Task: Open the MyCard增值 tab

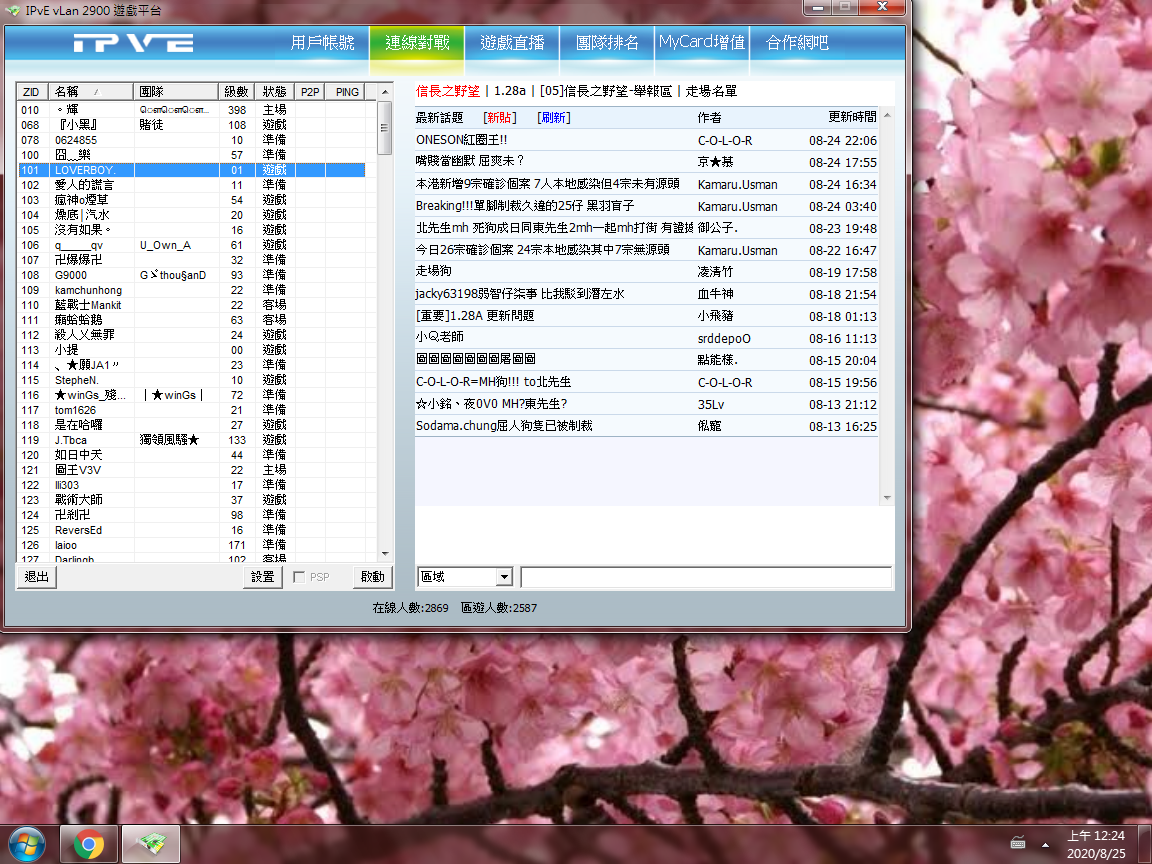Action: [701, 43]
